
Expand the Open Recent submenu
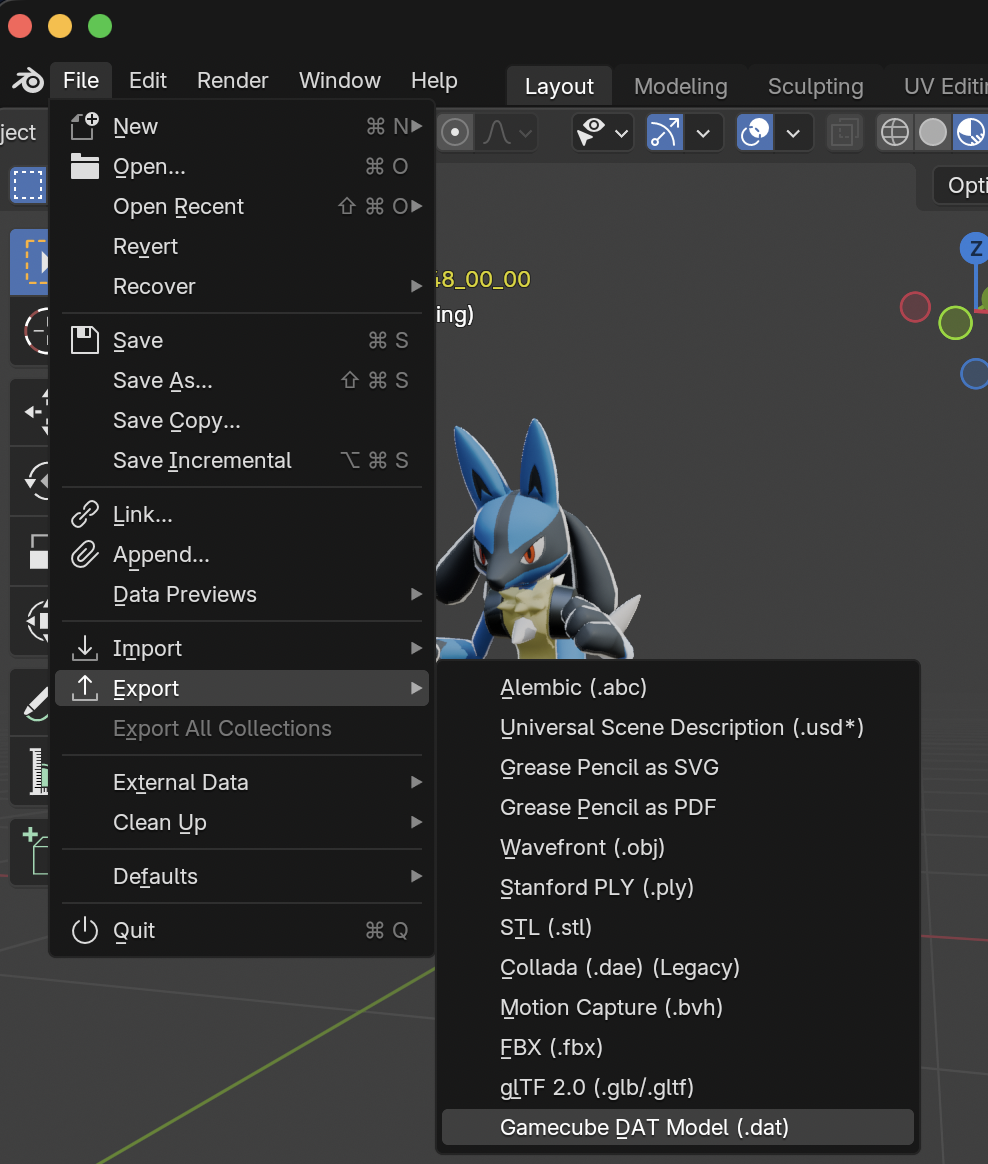coord(242,206)
